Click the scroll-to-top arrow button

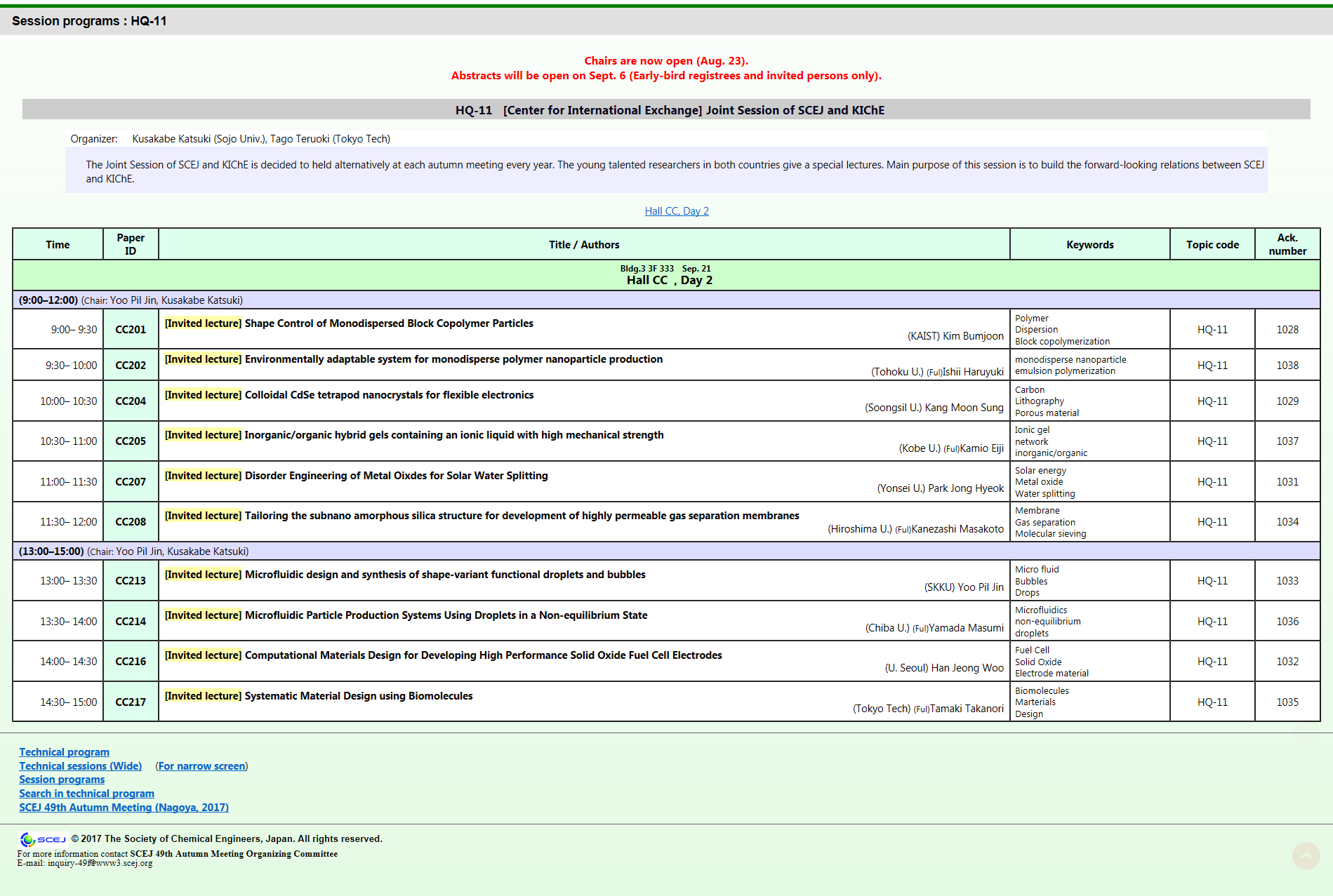click(x=1306, y=855)
